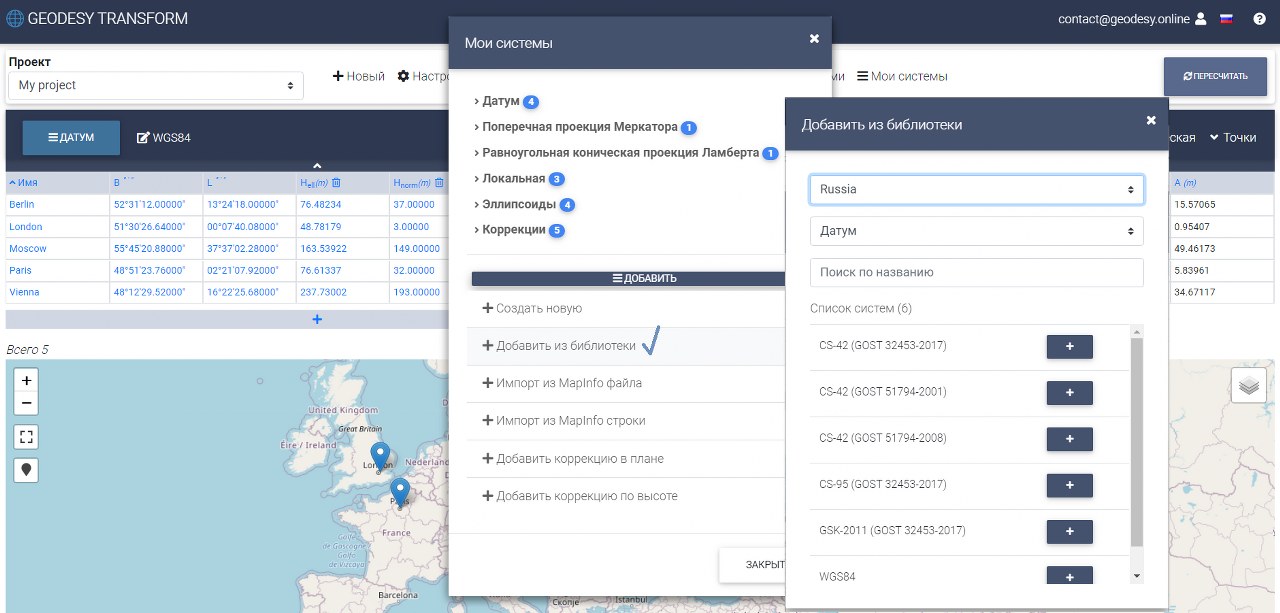
Task: Close the Добавить из библиотеки dialog
Action: 1151,120
